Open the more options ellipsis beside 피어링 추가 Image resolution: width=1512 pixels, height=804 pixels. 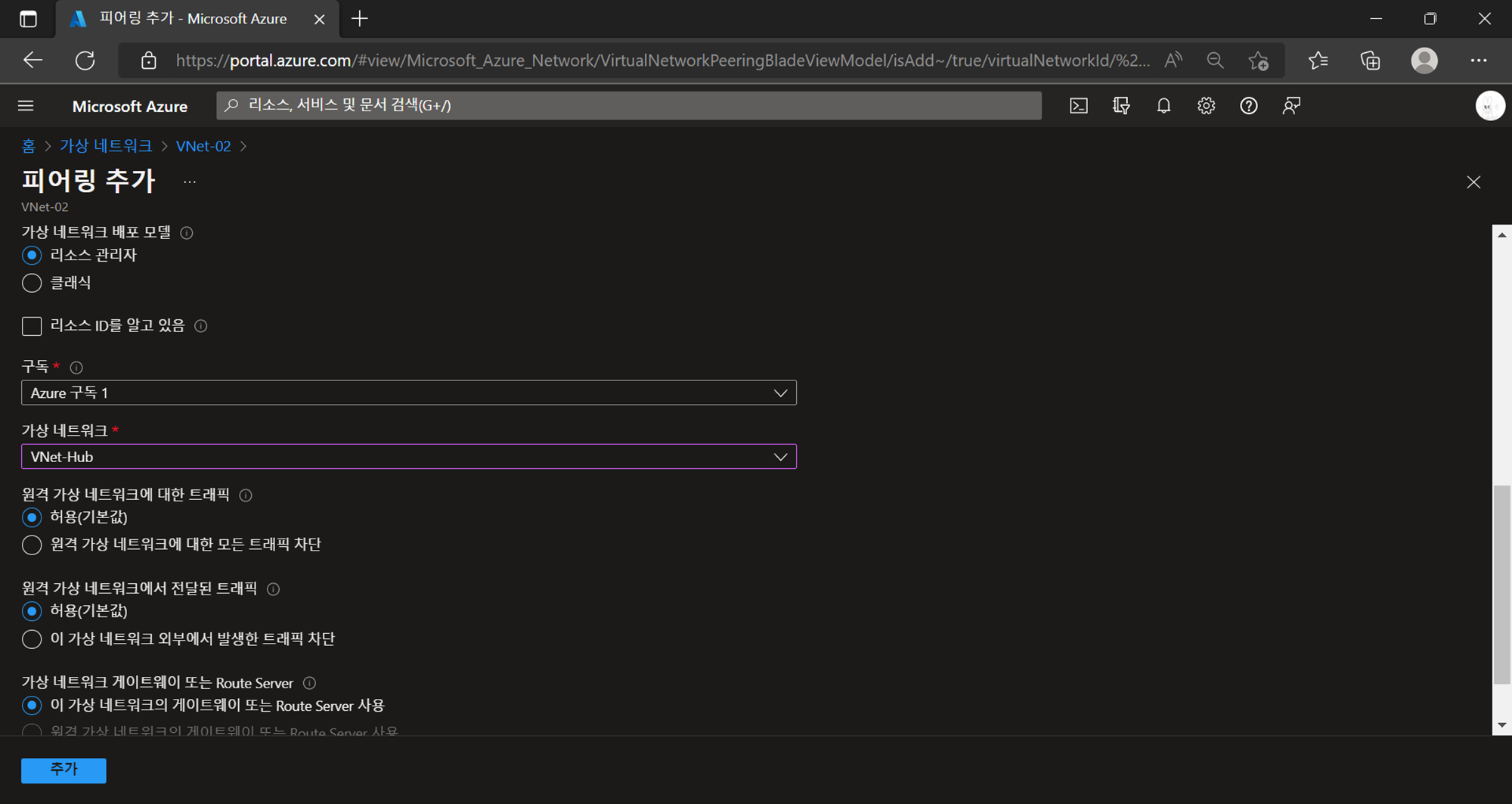pyautogui.click(x=190, y=182)
